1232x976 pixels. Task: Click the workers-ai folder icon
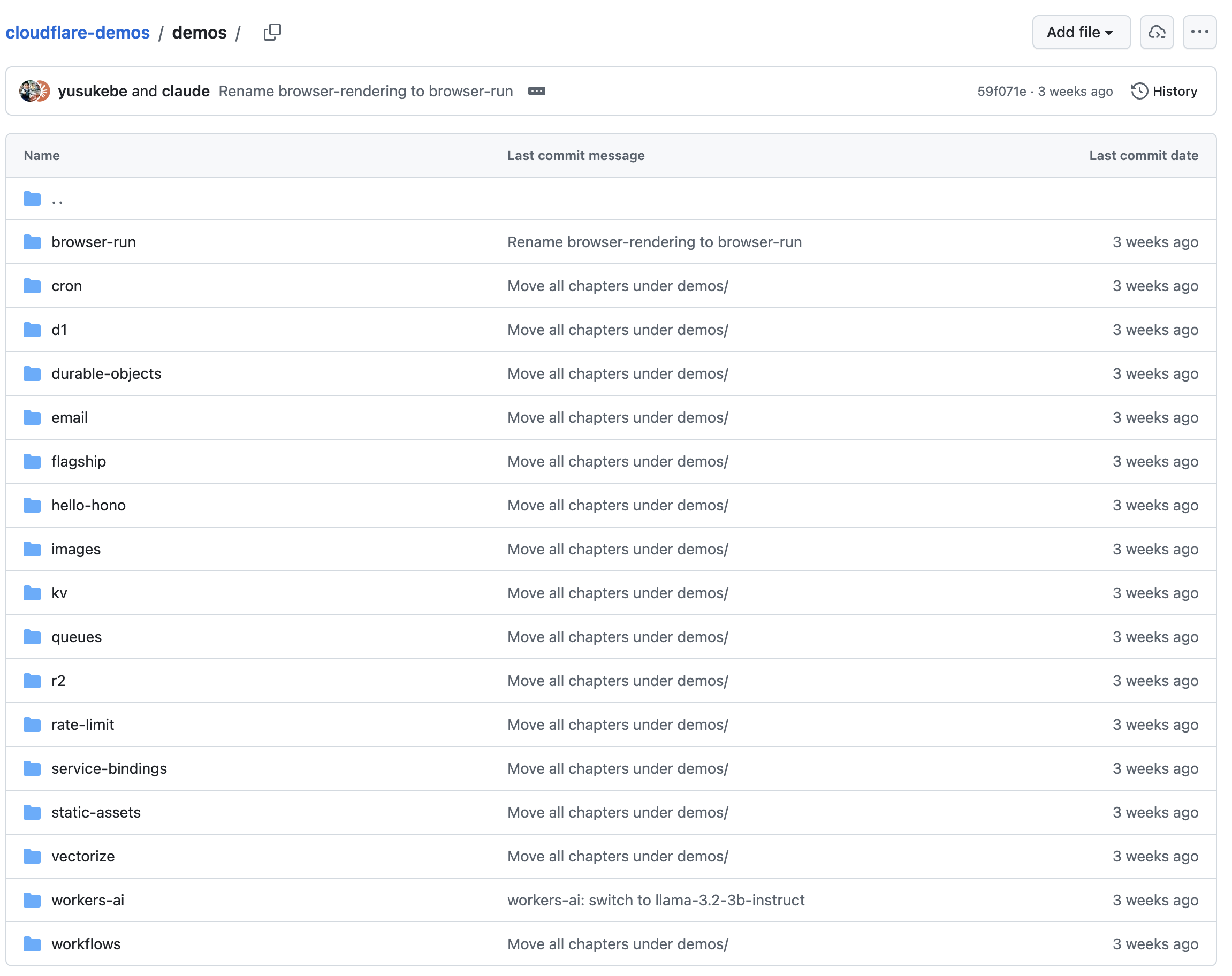pos(32,901)
